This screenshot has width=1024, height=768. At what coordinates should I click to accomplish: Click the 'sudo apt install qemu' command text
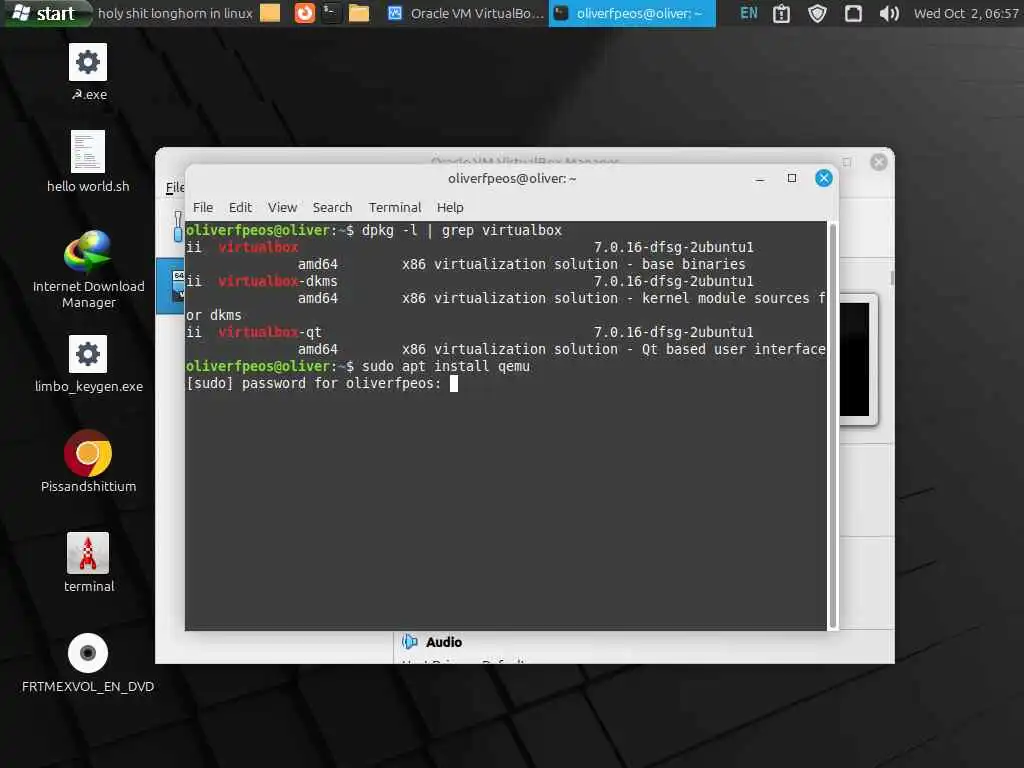(x=446, y=366)
